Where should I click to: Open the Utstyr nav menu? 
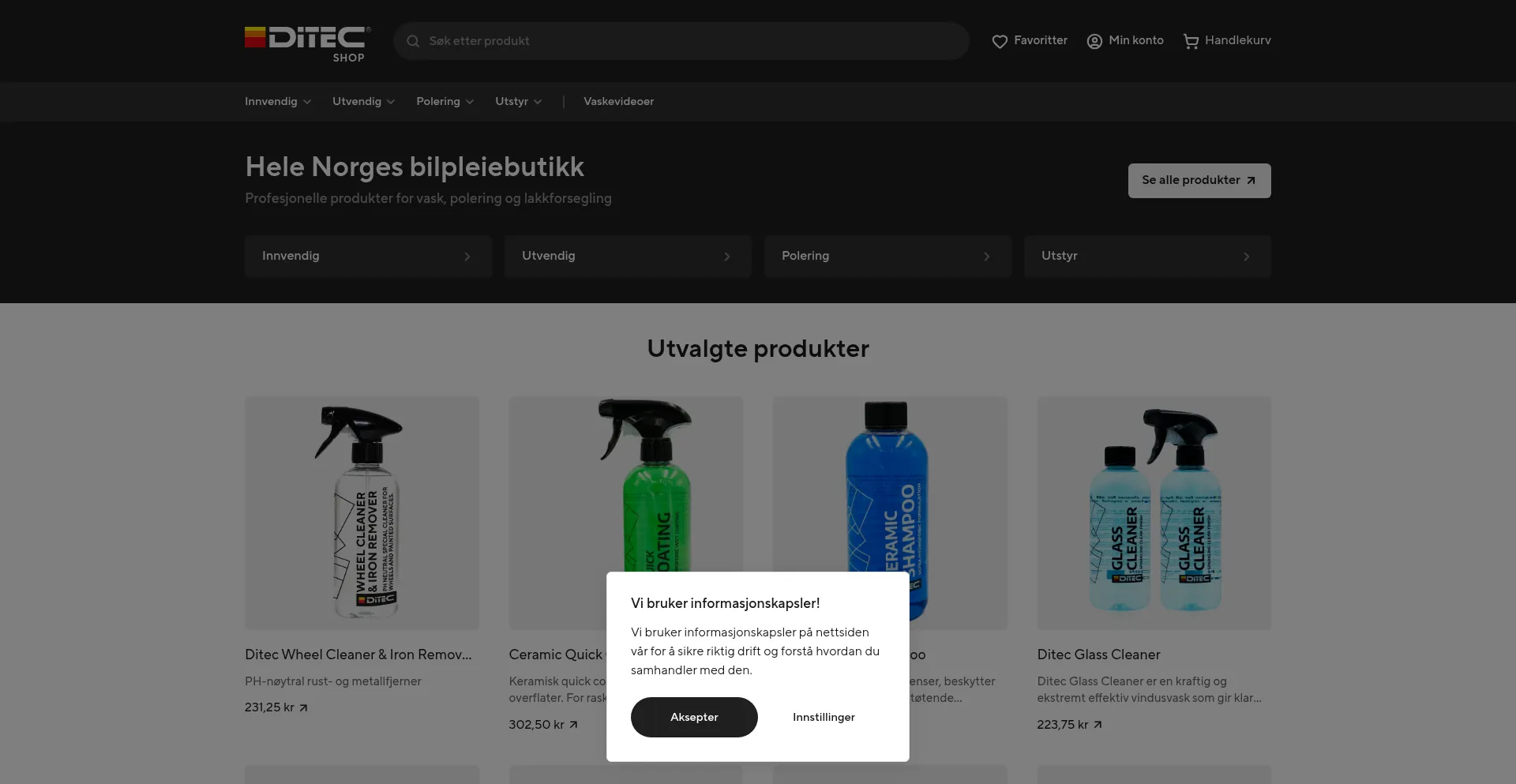coord(519,102)
